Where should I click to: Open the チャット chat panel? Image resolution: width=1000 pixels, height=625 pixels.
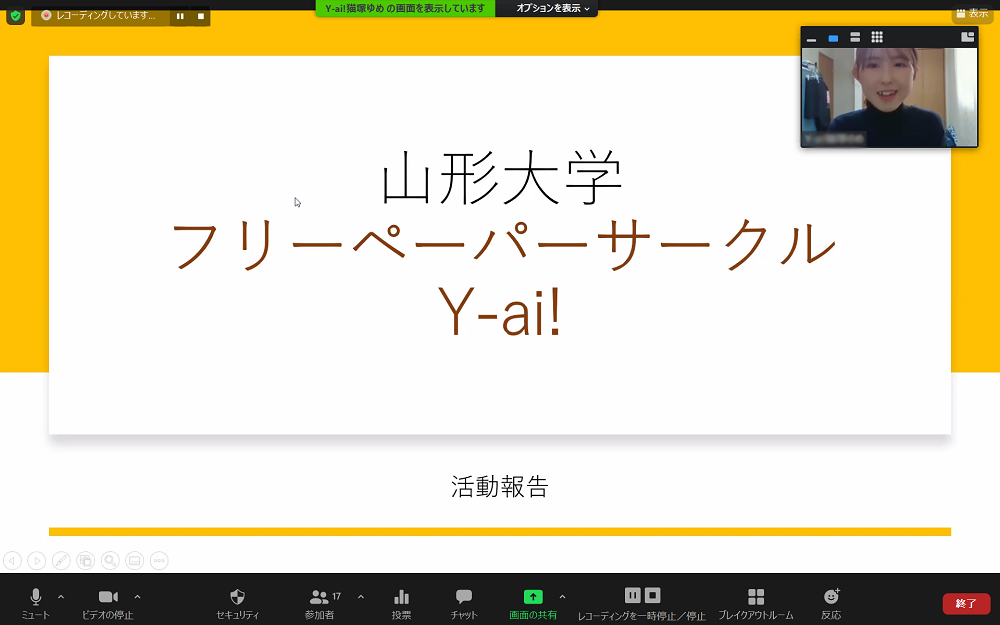[464, 603]
